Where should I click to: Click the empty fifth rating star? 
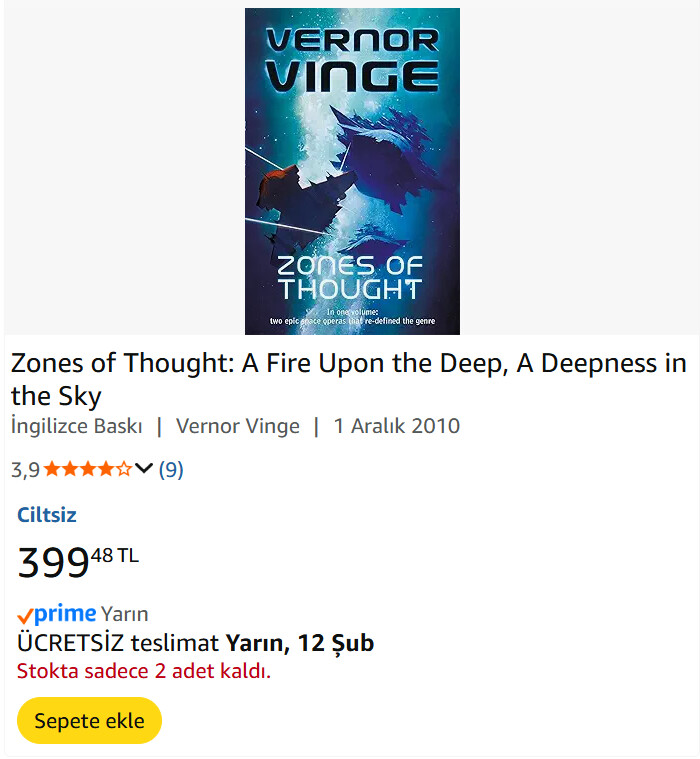tap(124, 468)
